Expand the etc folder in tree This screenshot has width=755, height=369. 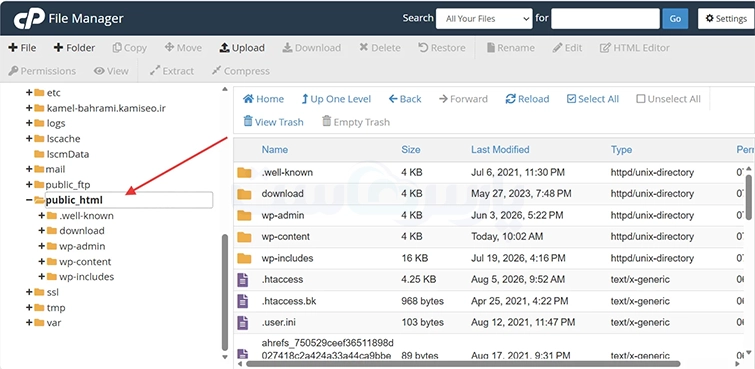pos(29,92)
